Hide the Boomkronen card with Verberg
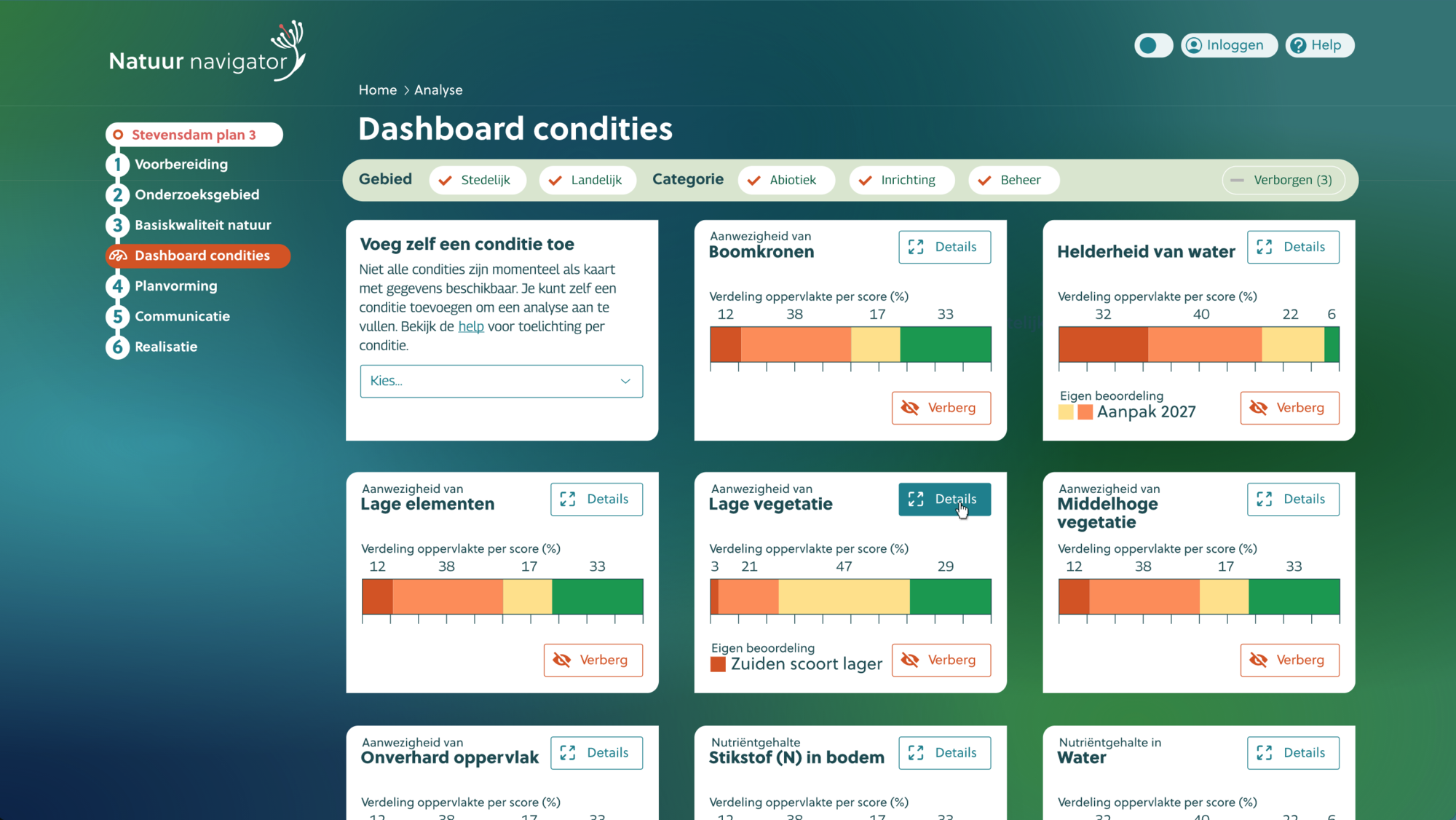Image resolution: width=1456 pixels, height=820 pixels. 941,408
